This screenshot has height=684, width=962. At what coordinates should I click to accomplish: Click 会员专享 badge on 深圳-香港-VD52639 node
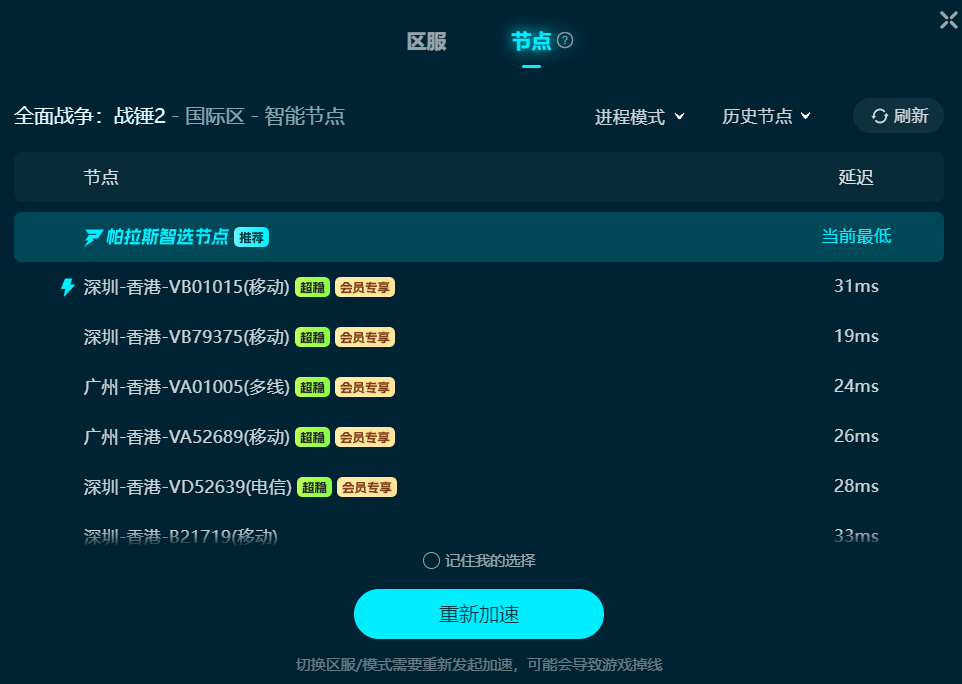[367, 487]
